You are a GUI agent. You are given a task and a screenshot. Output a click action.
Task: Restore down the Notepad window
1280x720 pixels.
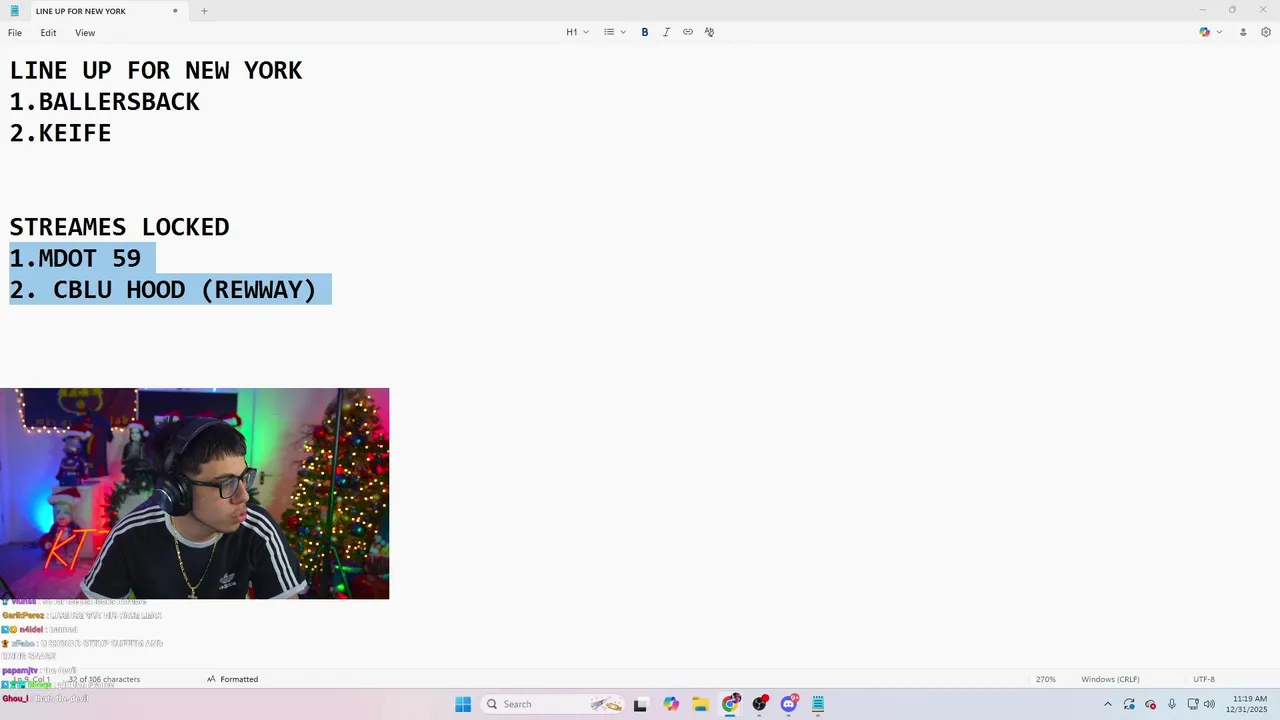[x=1232, y=10]
